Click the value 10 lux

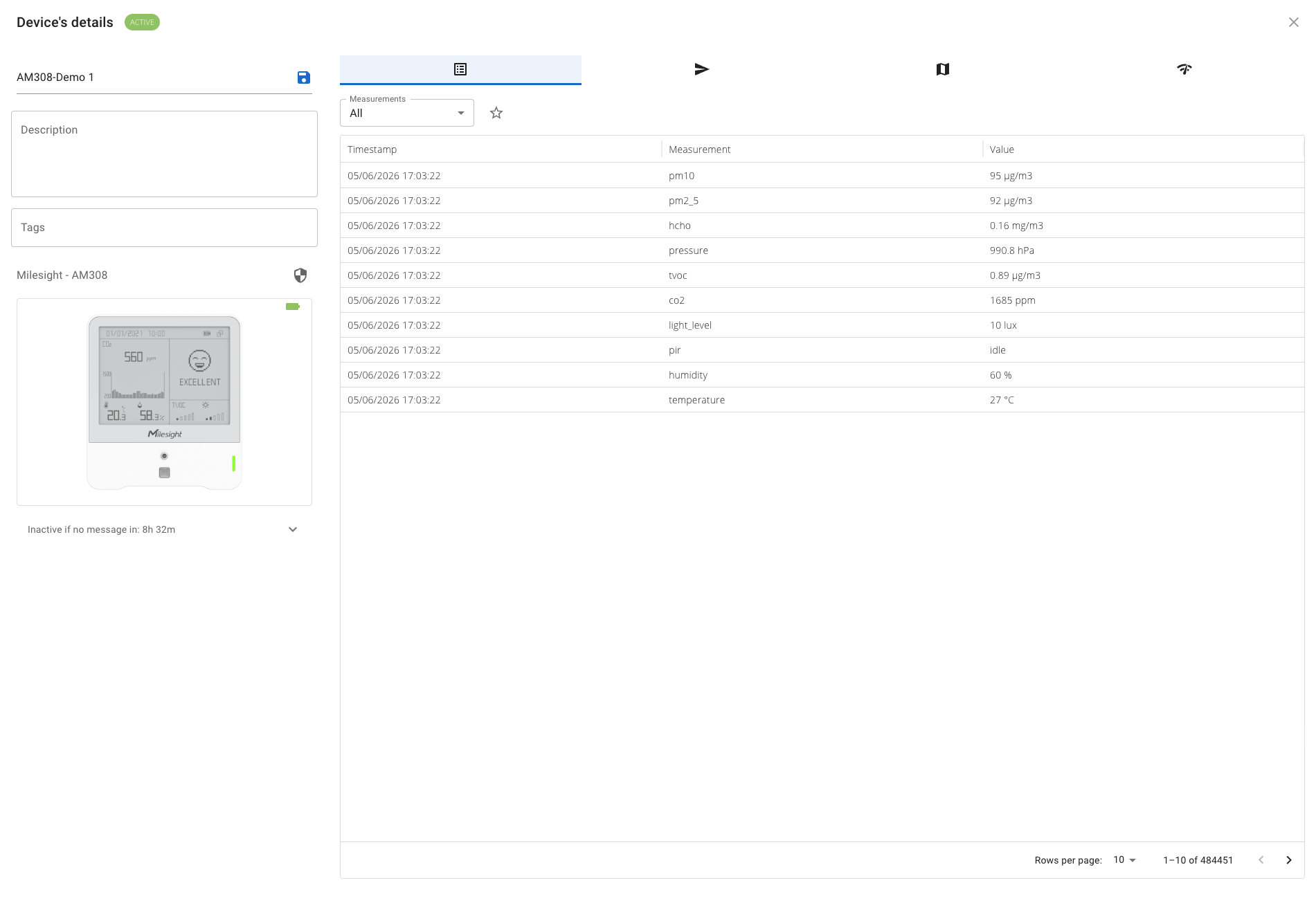tap(1003, 325)
